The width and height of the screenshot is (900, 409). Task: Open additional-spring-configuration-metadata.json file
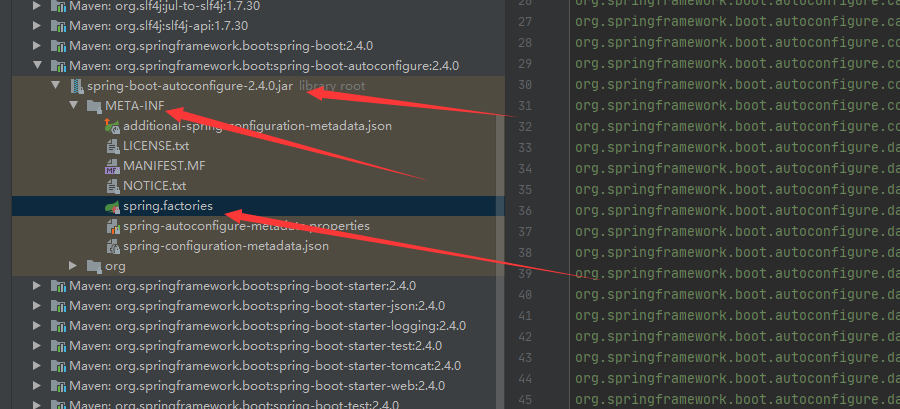coord(258,126)
